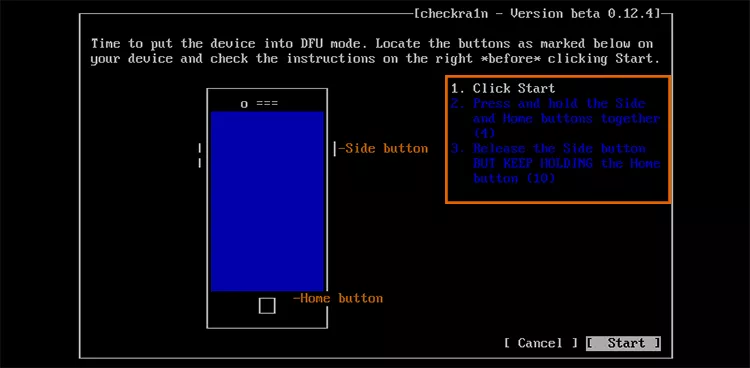
Task: Click the Cancel button
Action: point(540,343)
